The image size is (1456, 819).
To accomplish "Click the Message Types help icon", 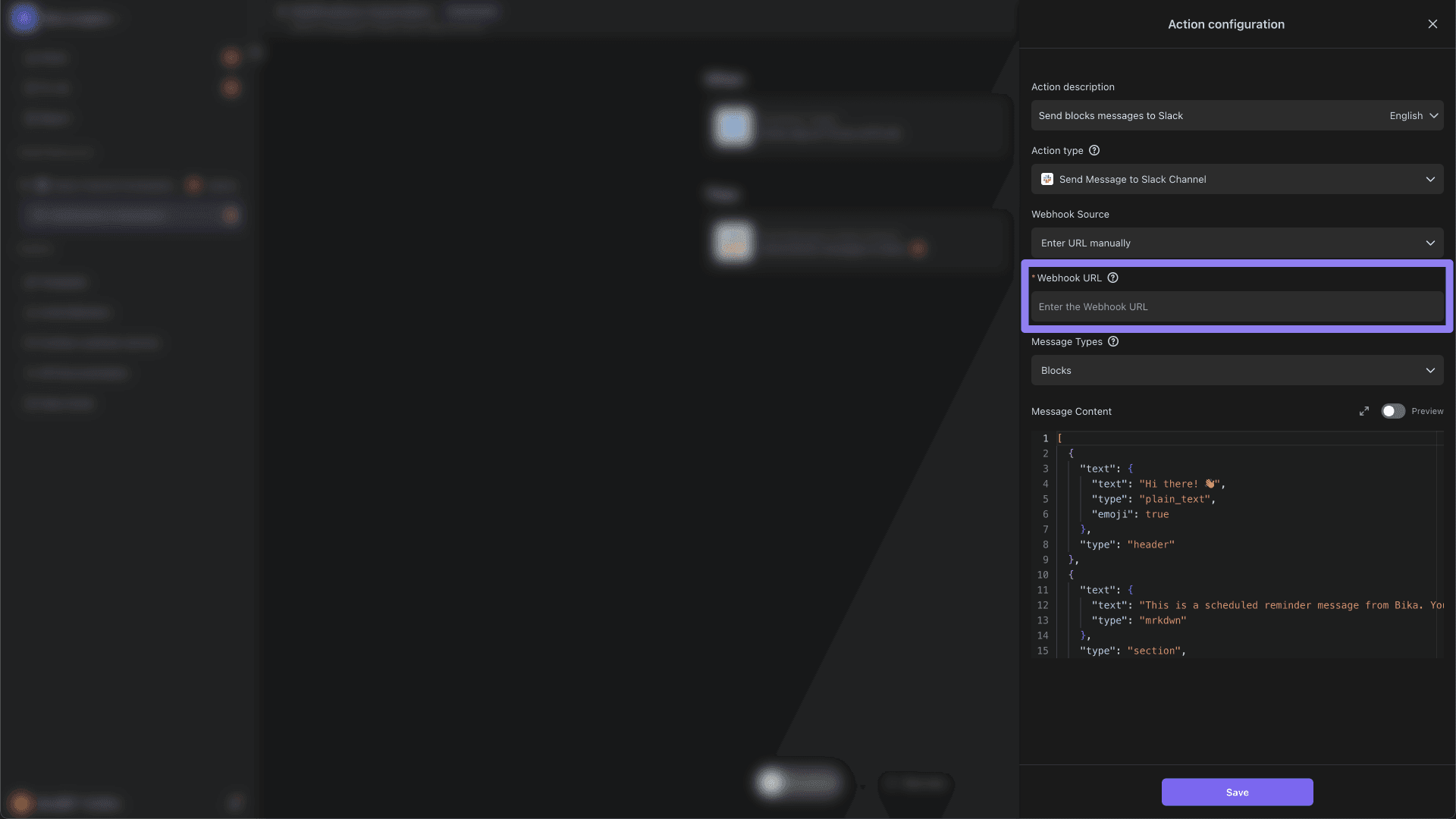I will pos(1113,342).
